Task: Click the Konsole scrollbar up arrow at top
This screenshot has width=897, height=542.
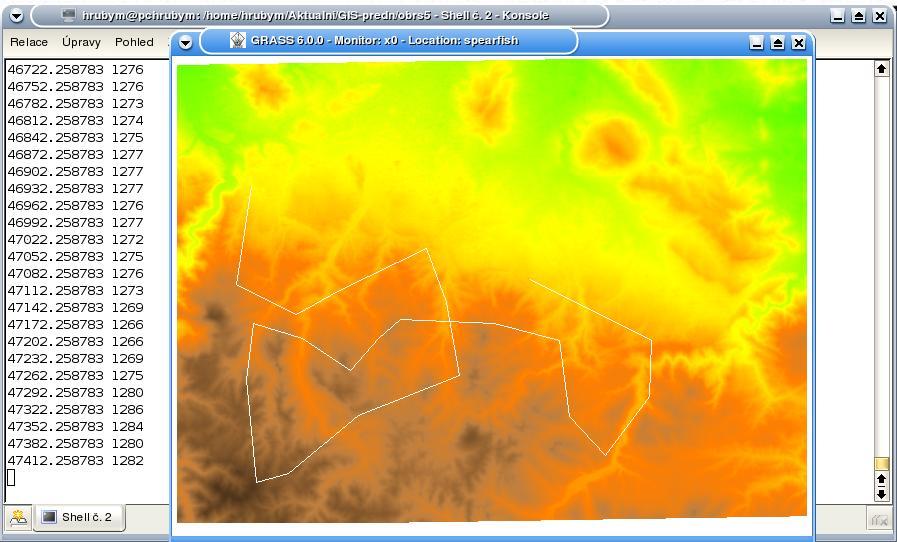Action: [881, 69]
